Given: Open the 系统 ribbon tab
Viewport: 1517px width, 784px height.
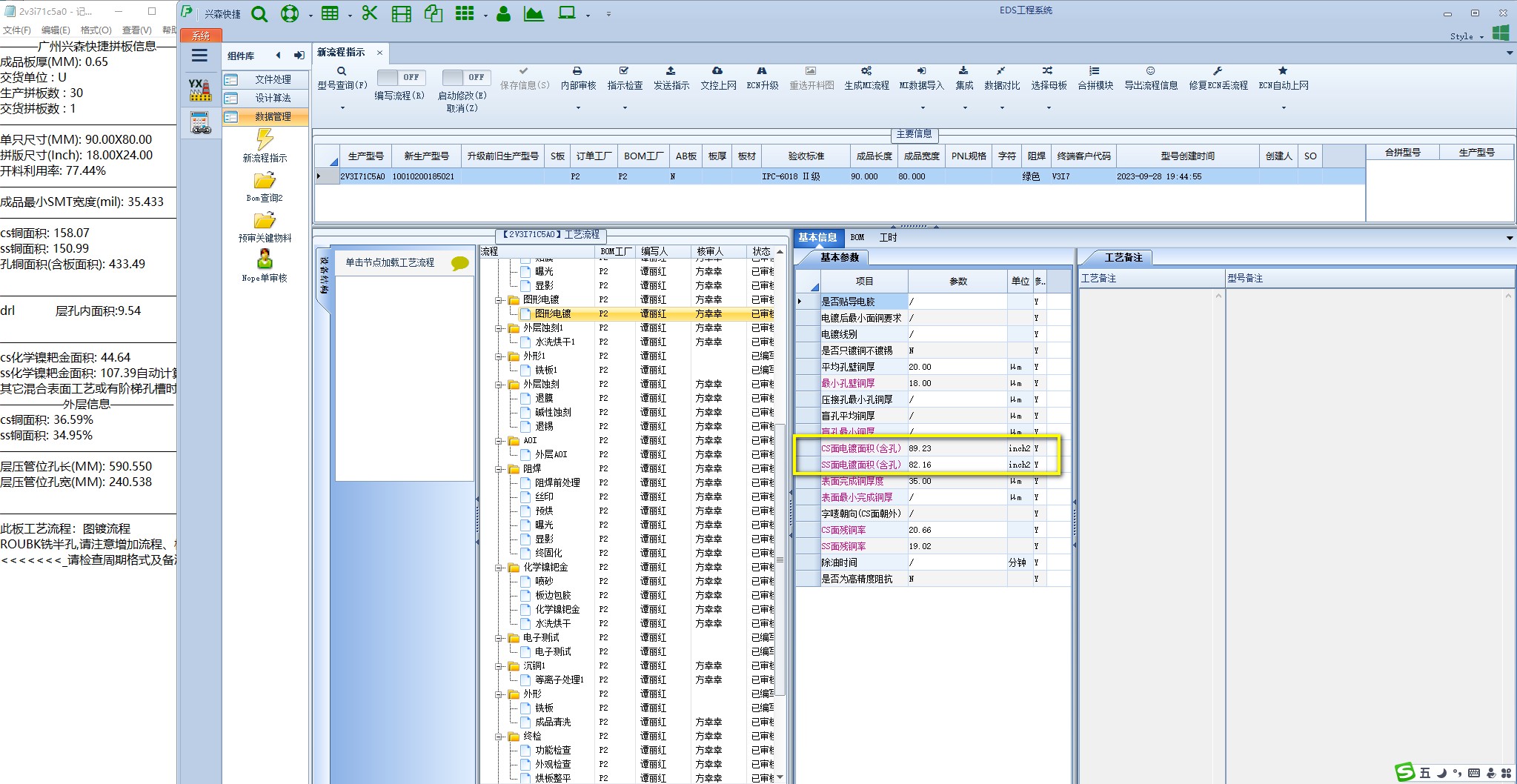Looking at the screenshot, I should pyautogui.click(x=201, y=36).
